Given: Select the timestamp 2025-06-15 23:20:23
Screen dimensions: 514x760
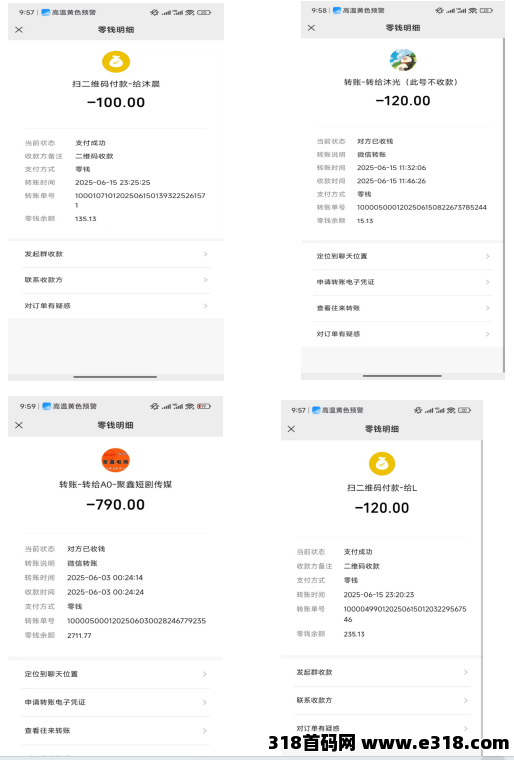Looking at the screenshot, I should 379,595.
